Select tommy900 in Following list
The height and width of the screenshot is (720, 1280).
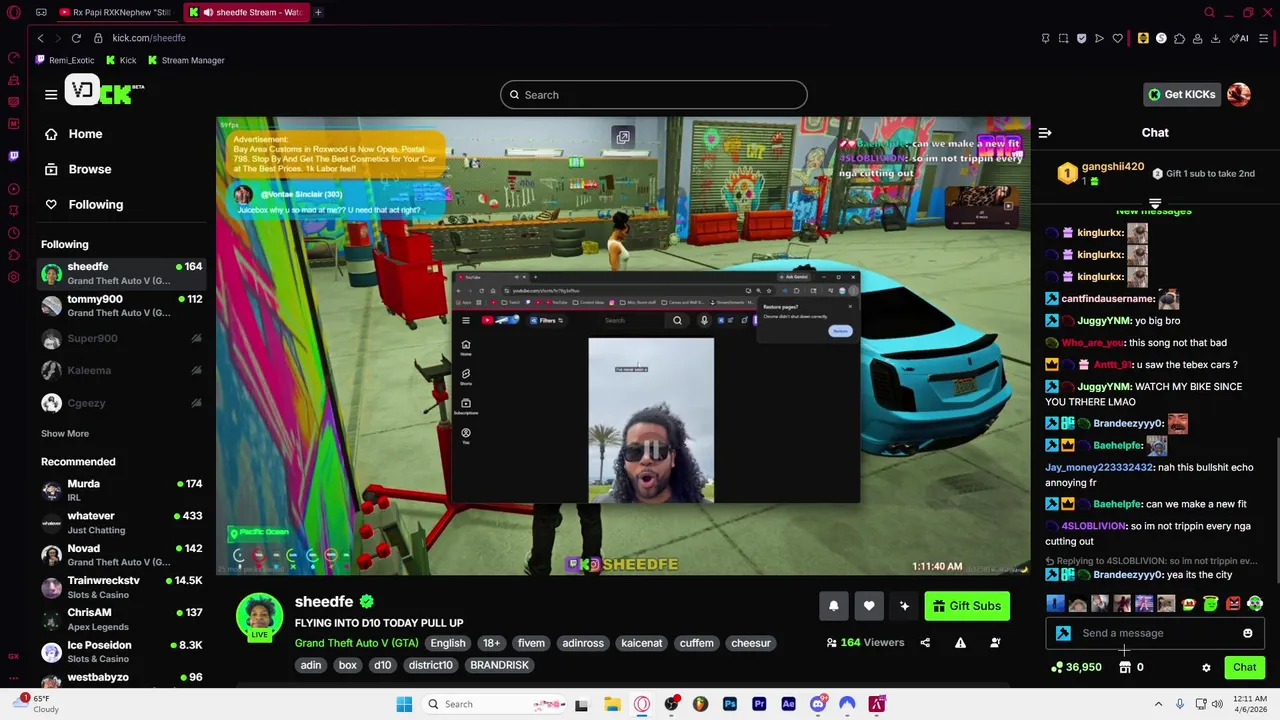(121, 305)
